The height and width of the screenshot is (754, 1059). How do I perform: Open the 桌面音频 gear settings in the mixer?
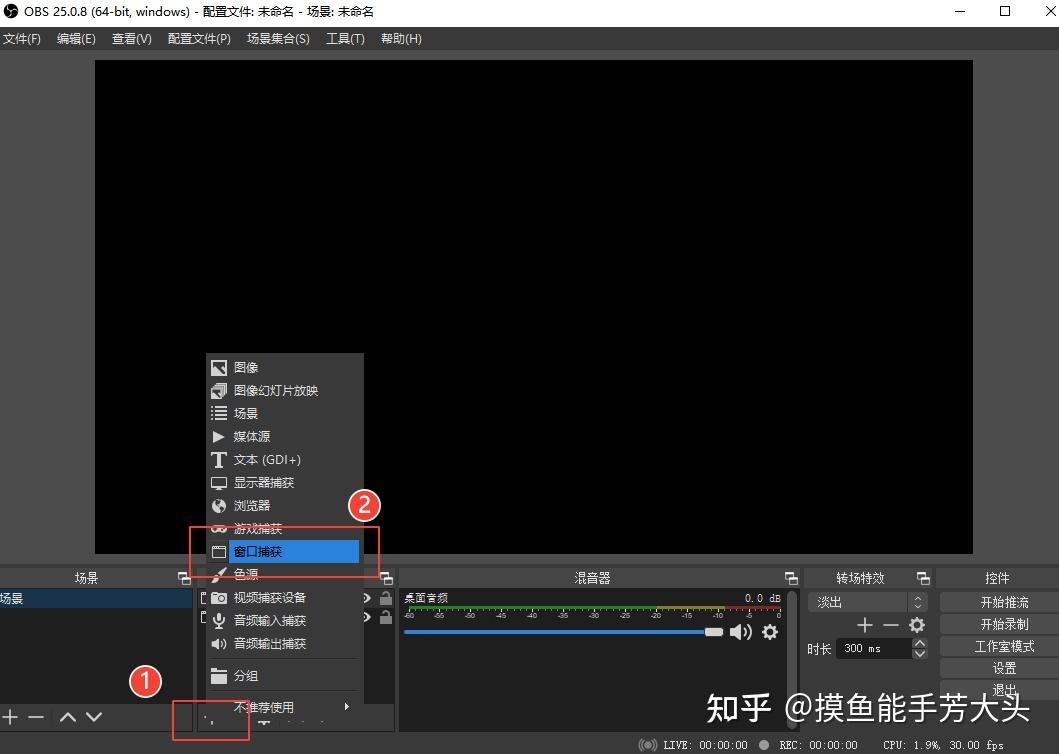click(x=770, y=632)
